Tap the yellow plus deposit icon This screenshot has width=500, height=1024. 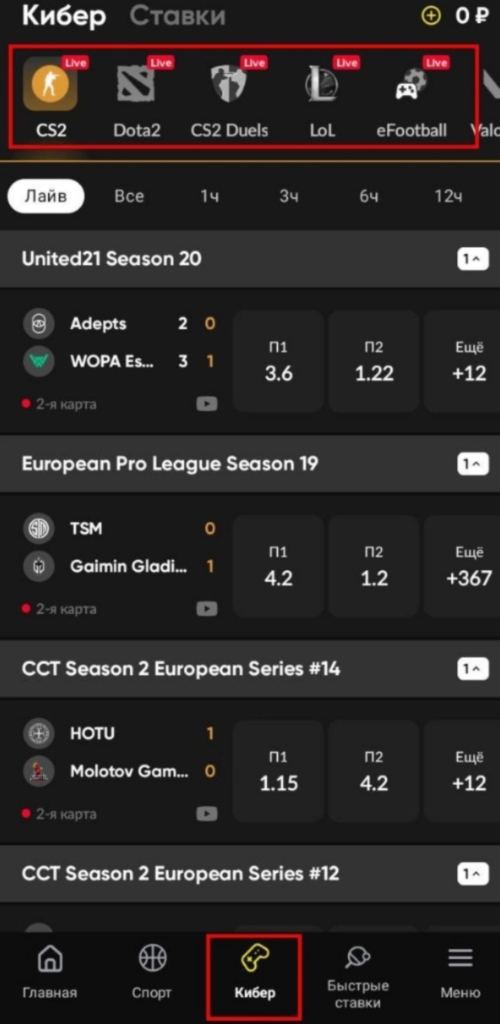coord(431,16)
